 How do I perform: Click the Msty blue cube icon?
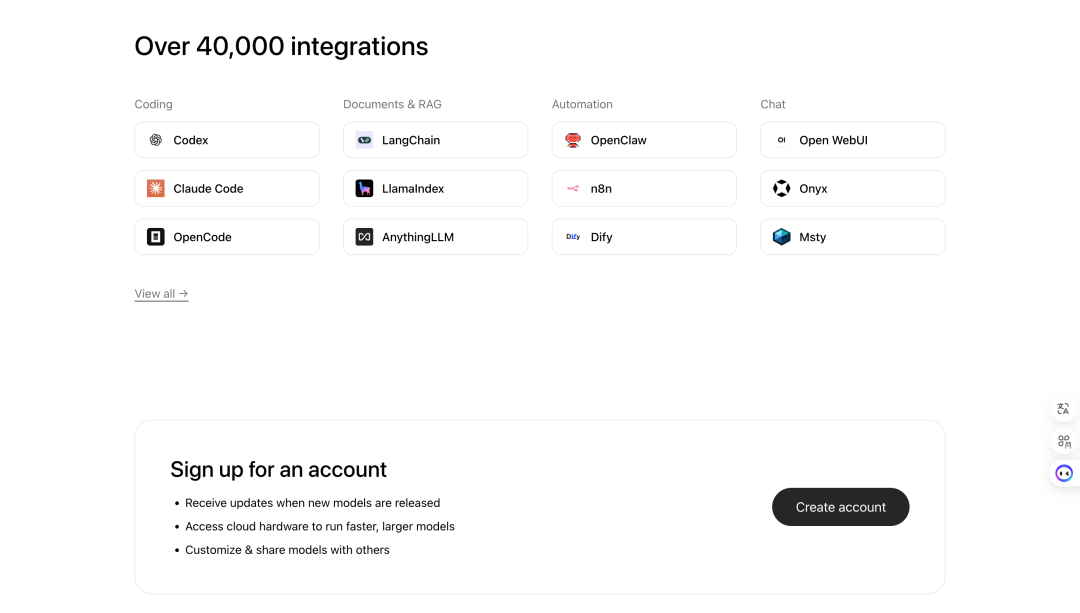(782, 237)
